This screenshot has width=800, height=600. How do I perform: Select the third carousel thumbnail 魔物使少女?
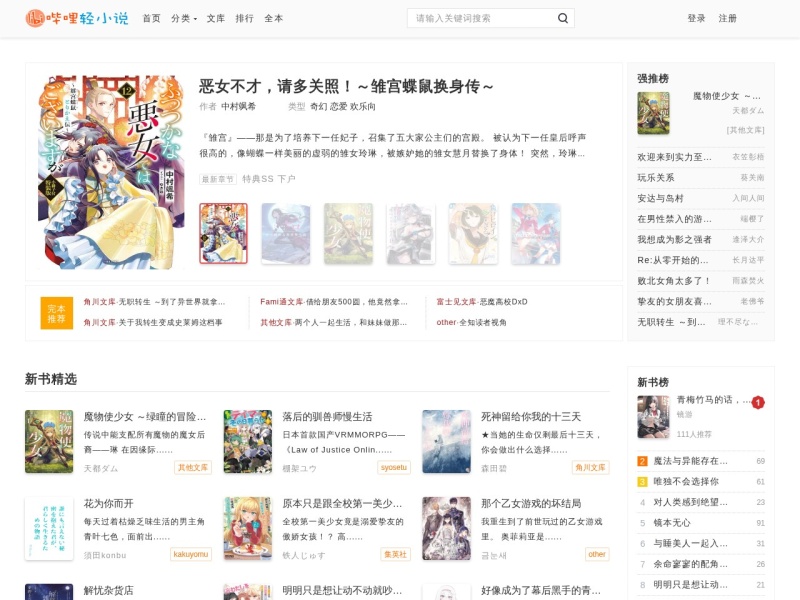pos(348,233)
